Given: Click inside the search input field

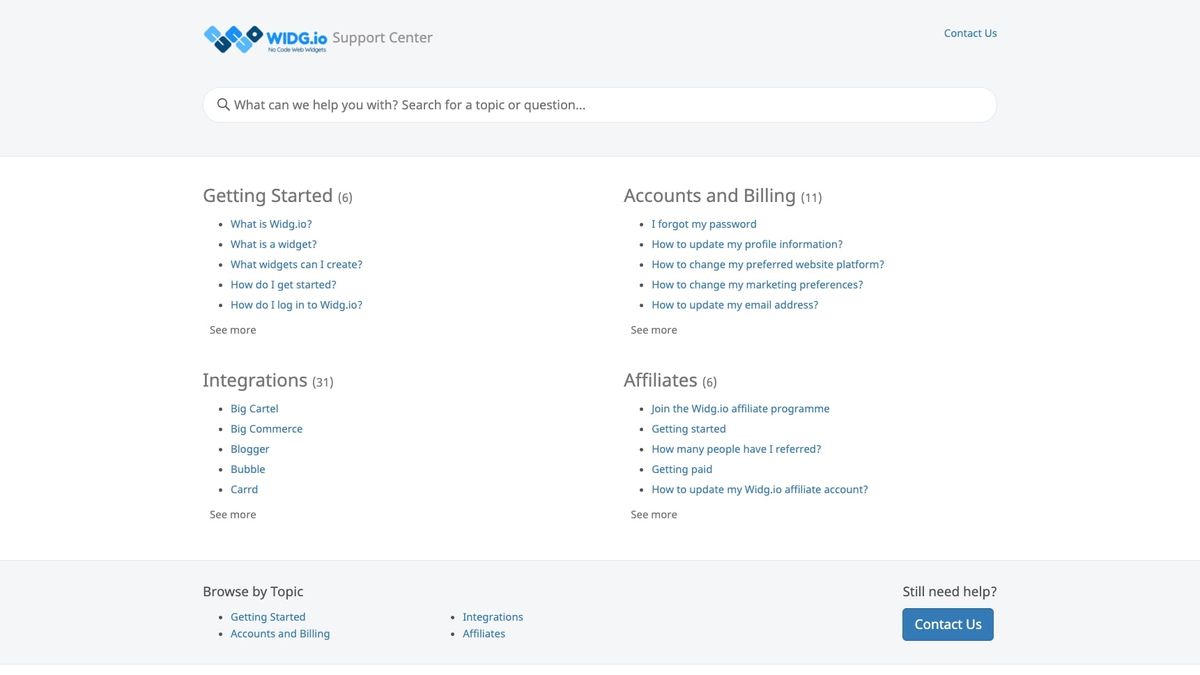Looking at the screenshot, I should [600, 103].
